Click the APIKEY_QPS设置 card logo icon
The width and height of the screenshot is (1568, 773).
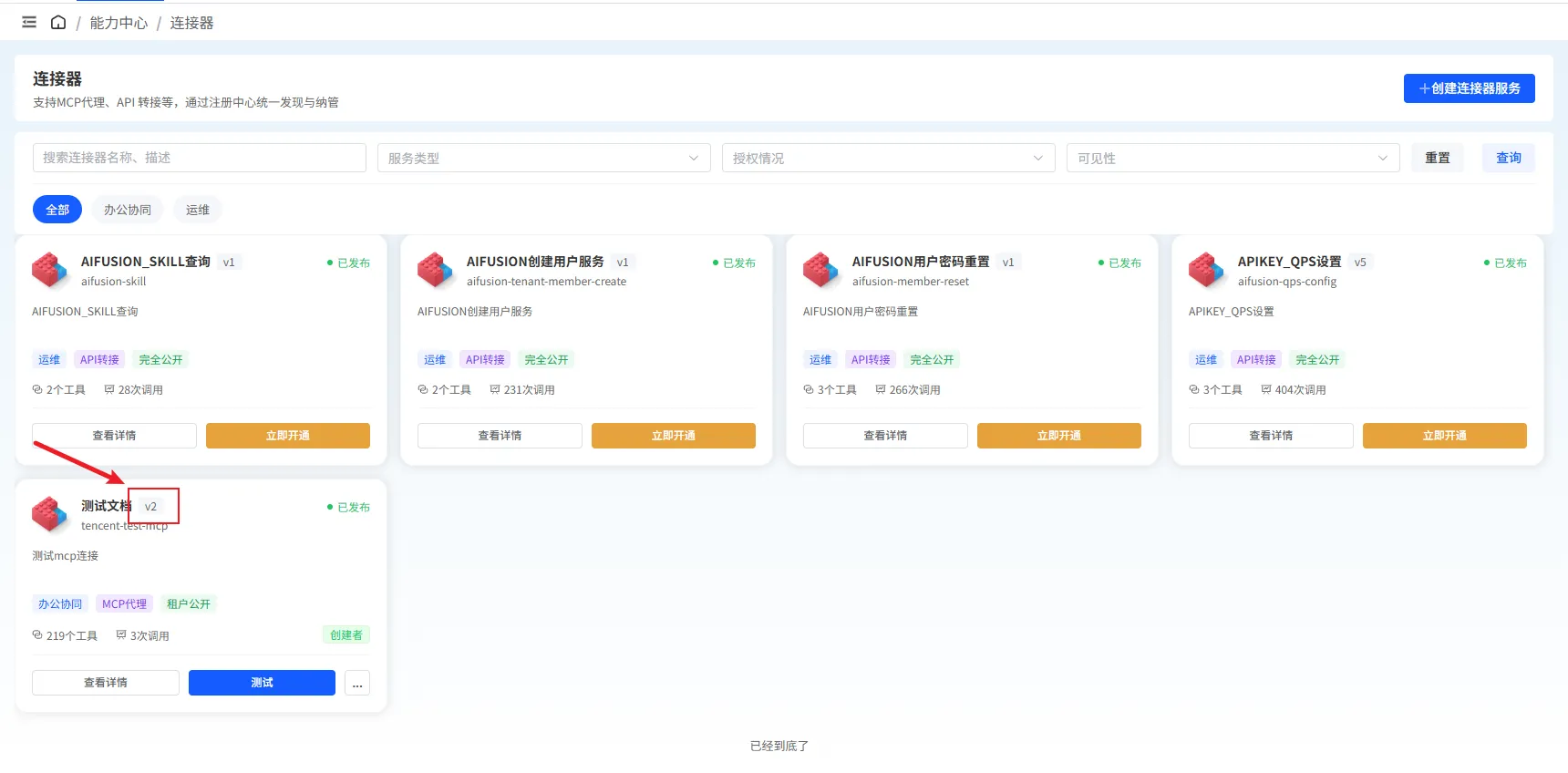click(1207, 271)
